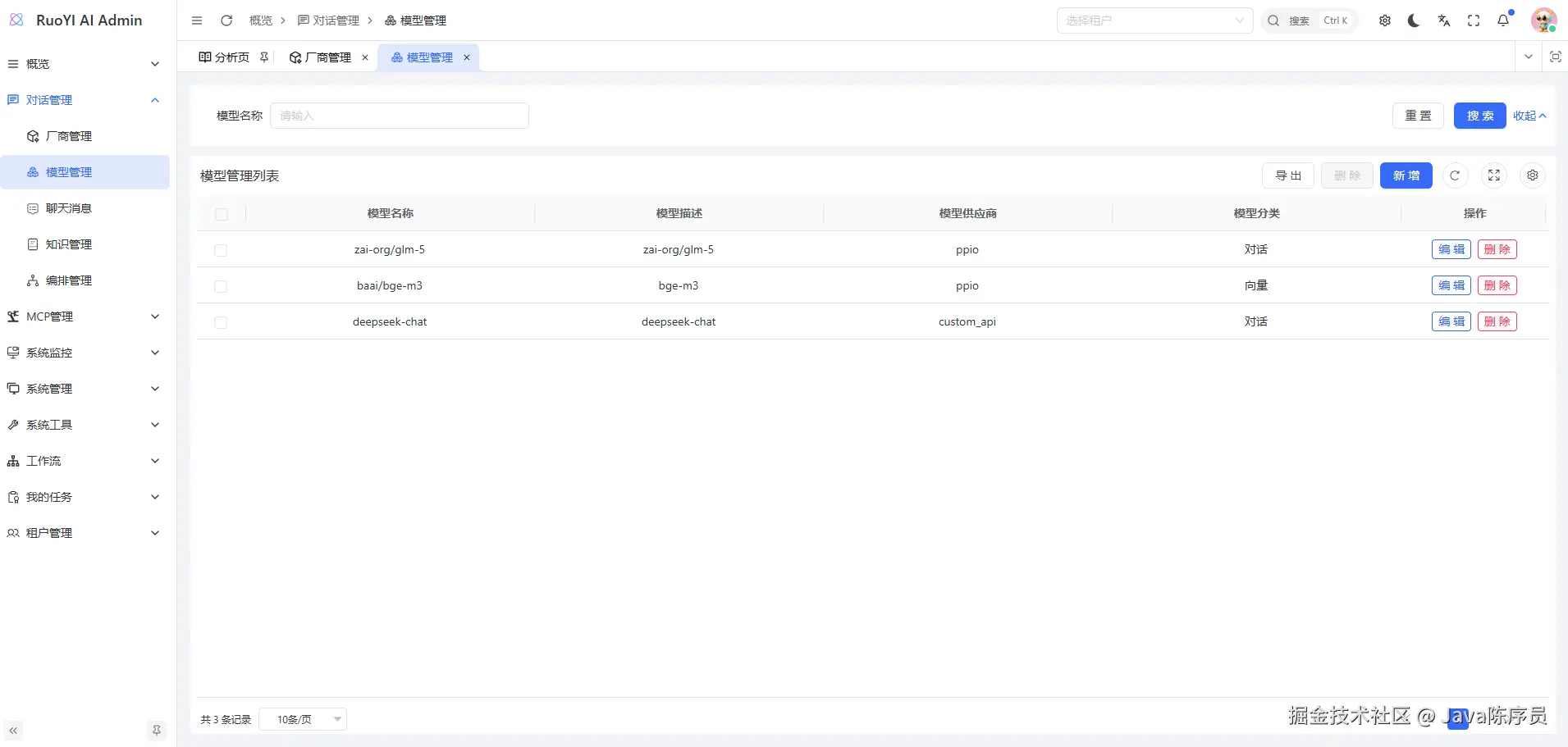Viewport: 1568px width, 747px height.
Task: Select all rows with header checkbox
Action: (222, 214)
